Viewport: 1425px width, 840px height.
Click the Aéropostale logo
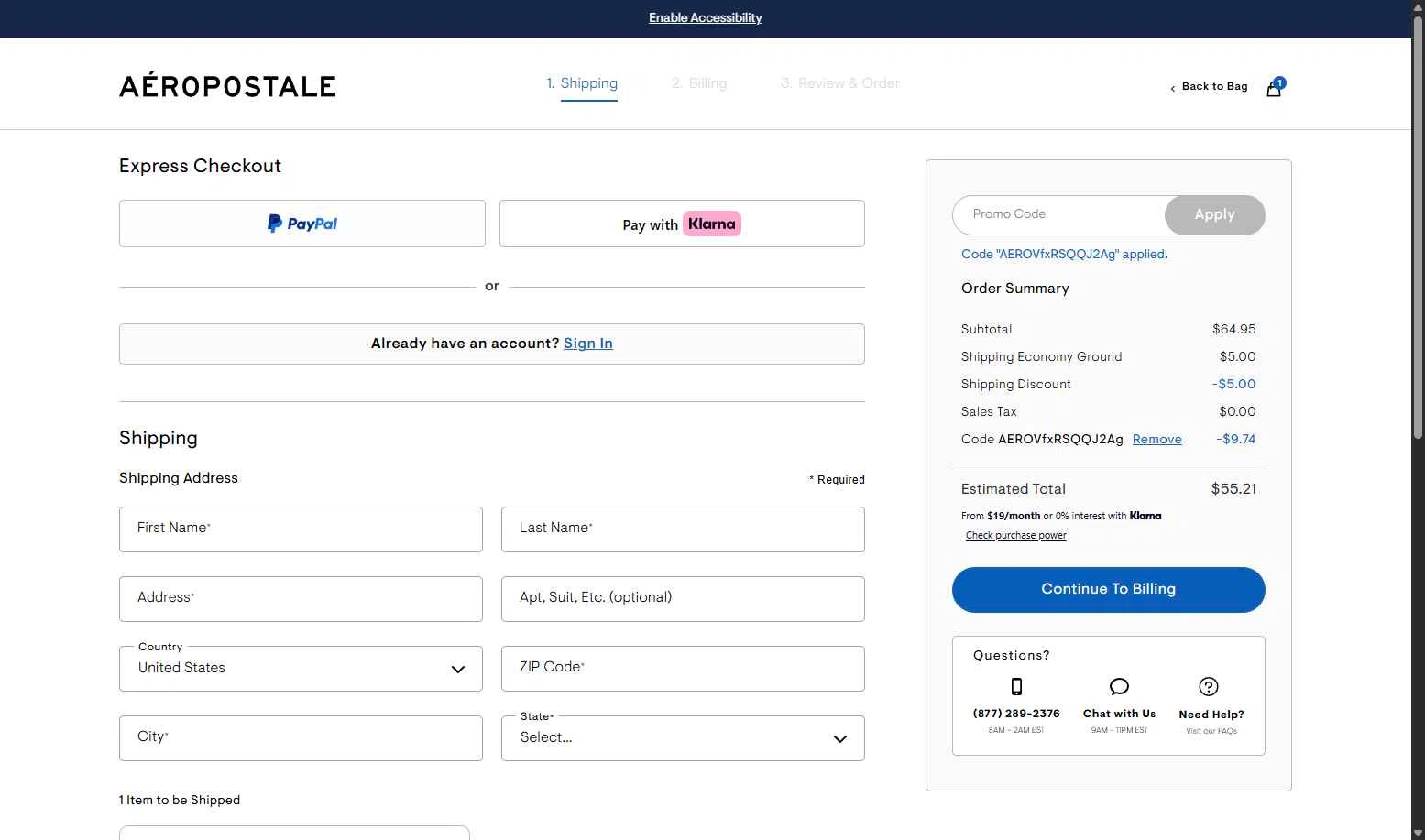point(227,86)
